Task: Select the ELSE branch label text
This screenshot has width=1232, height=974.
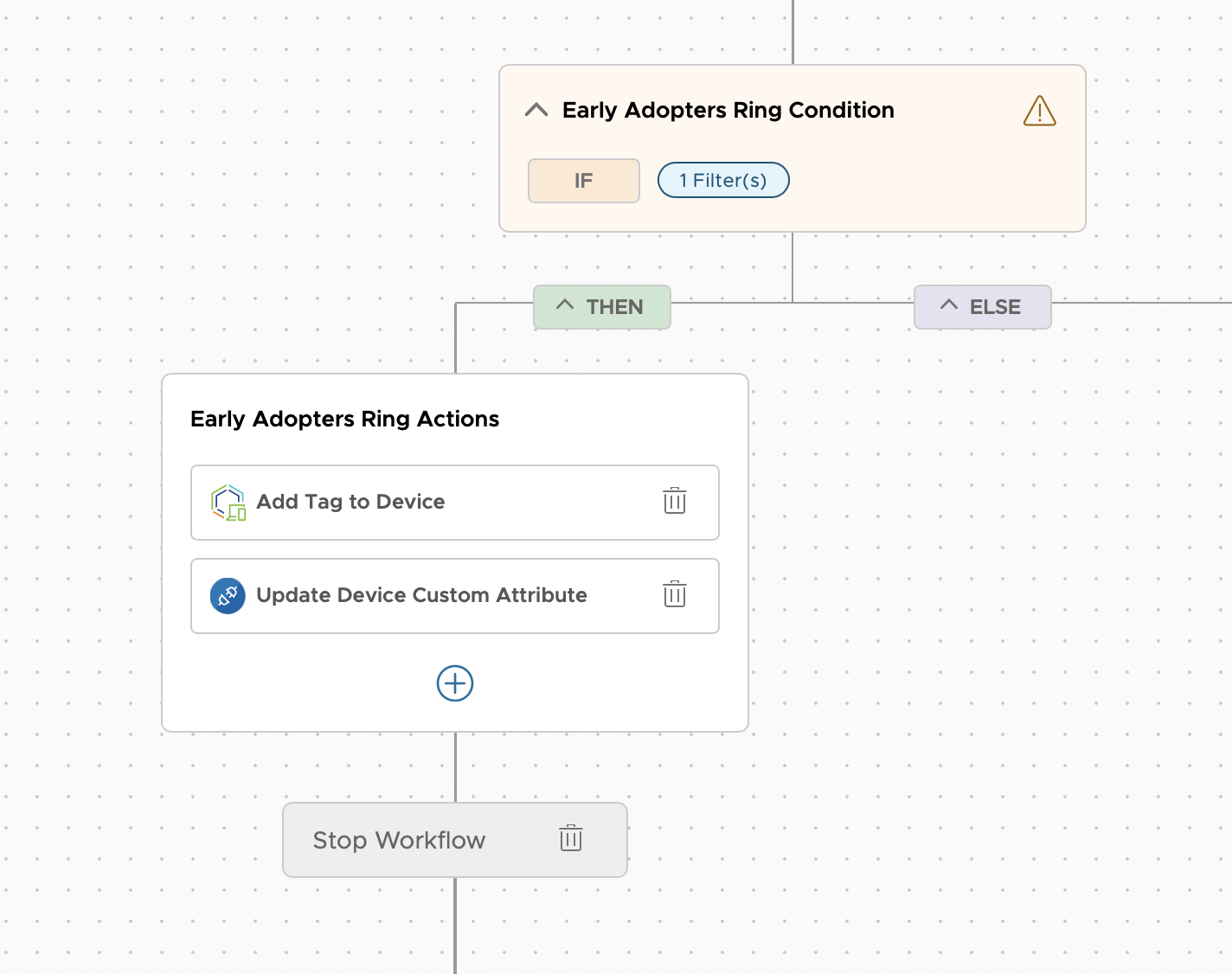Action: click(995, 307)
